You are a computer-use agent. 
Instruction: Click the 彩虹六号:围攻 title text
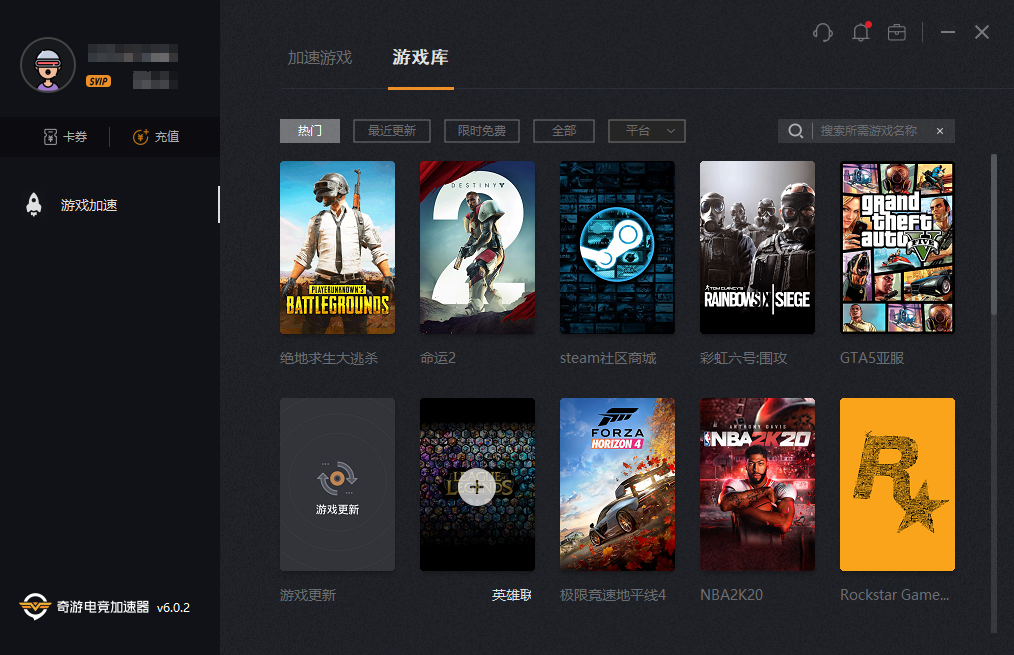pos(744,358)
